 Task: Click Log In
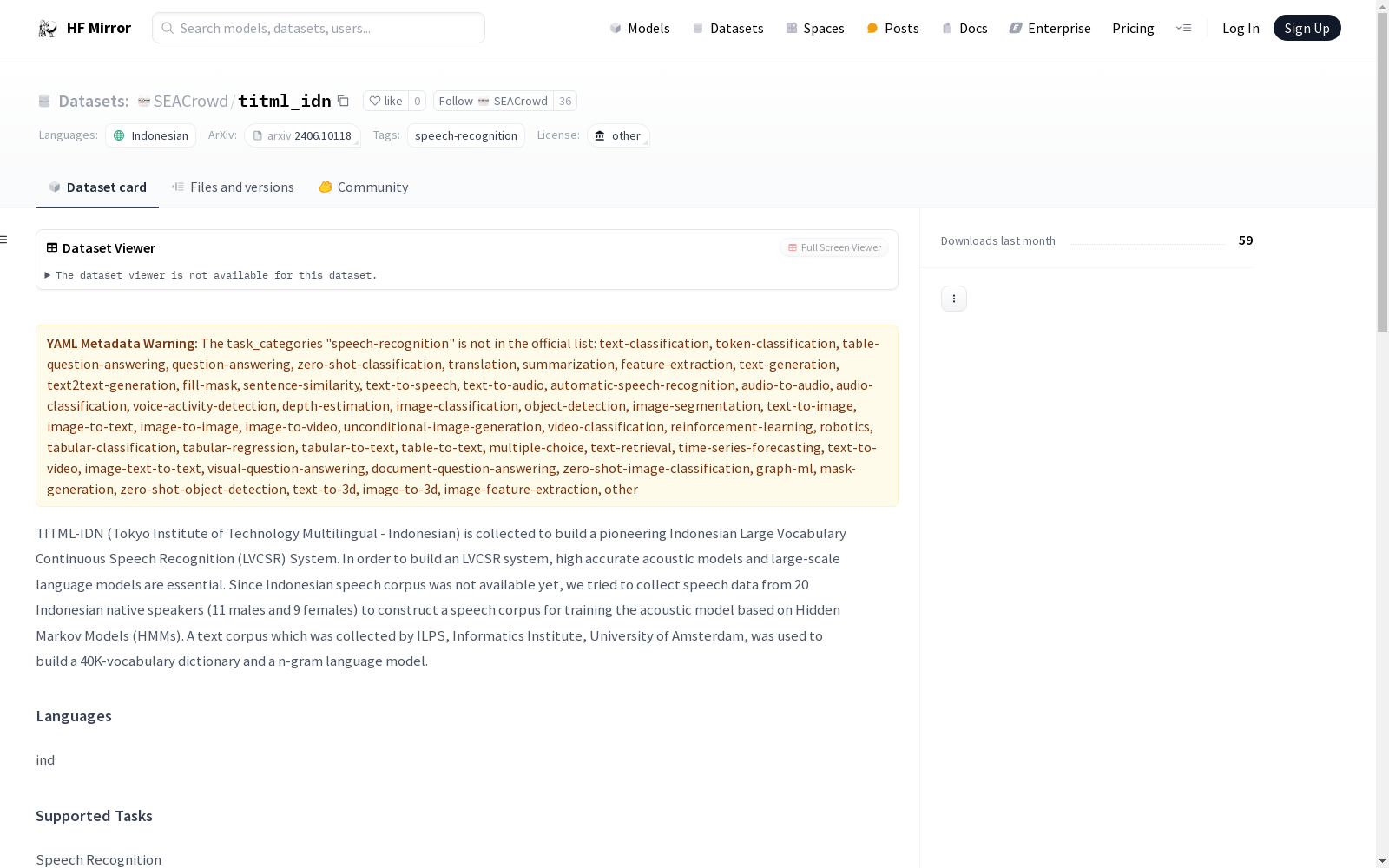(1241, 28)
